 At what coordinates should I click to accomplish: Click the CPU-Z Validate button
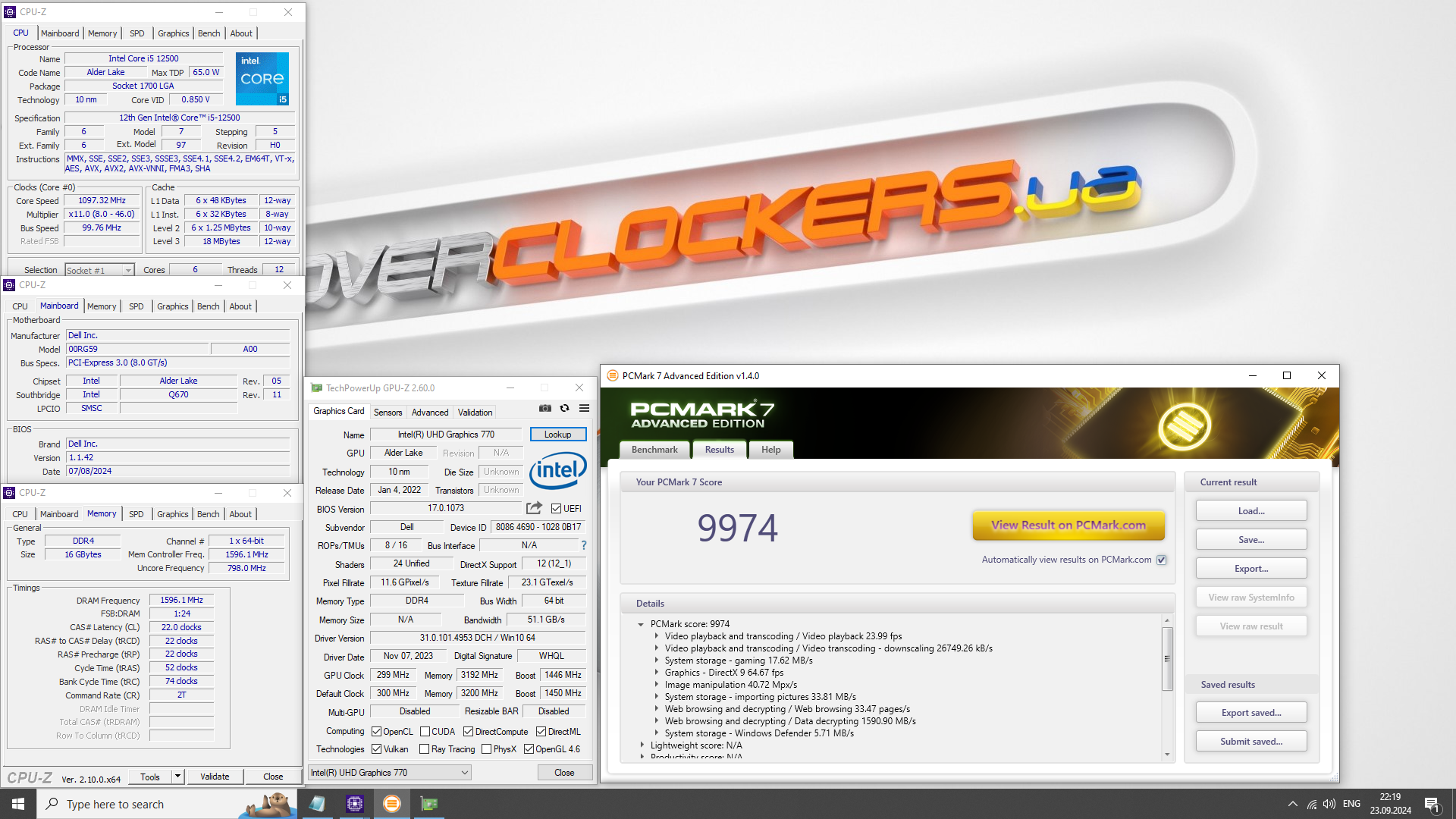click(x=215, y=777)
